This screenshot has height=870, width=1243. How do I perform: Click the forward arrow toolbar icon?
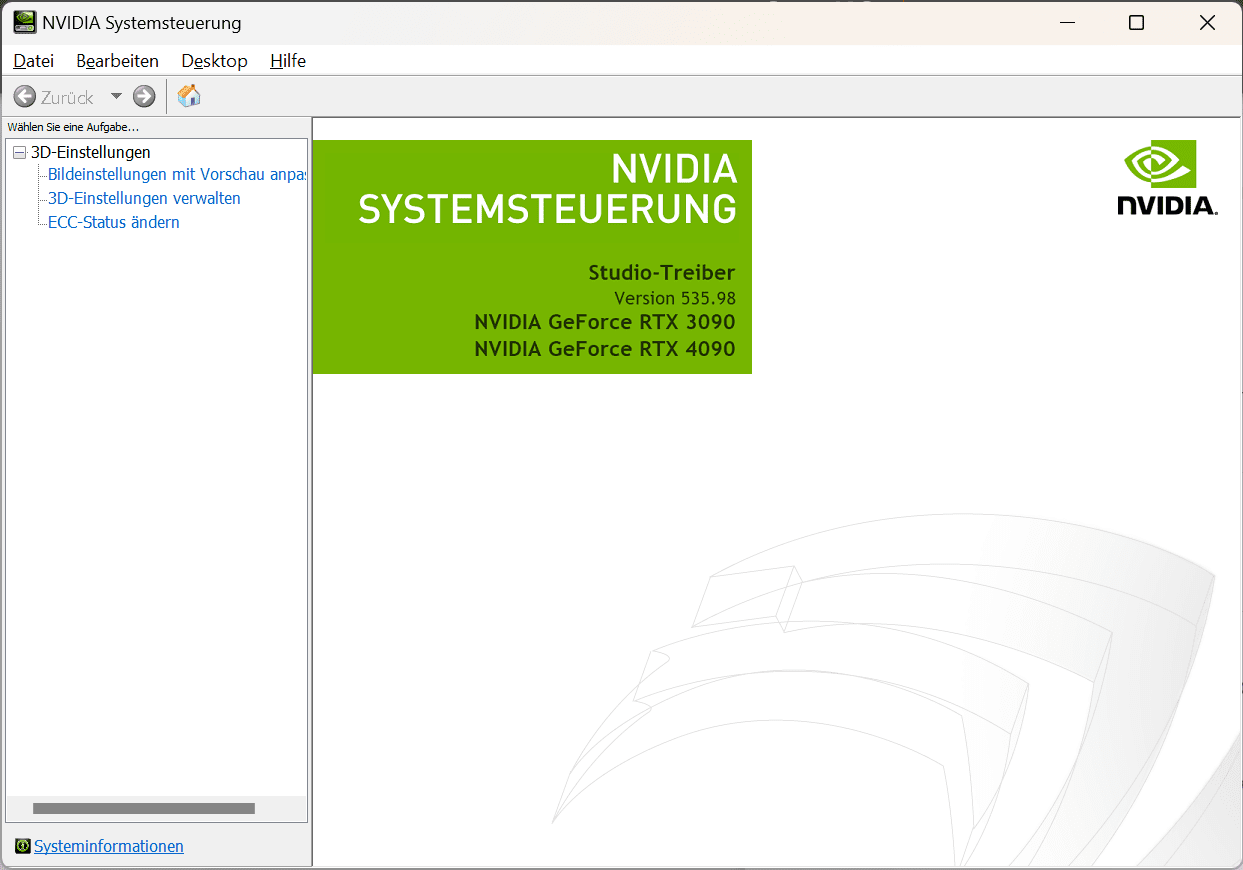144,97
